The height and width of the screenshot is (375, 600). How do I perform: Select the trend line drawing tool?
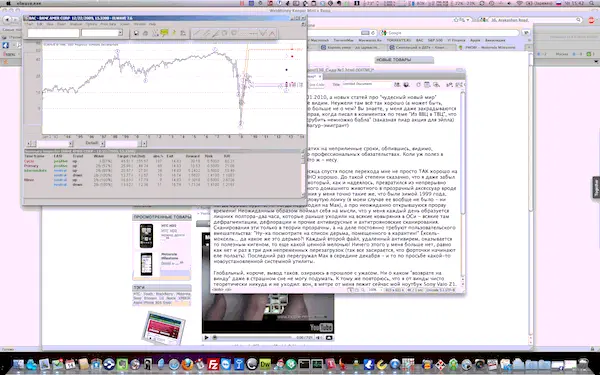pos(197,33)
